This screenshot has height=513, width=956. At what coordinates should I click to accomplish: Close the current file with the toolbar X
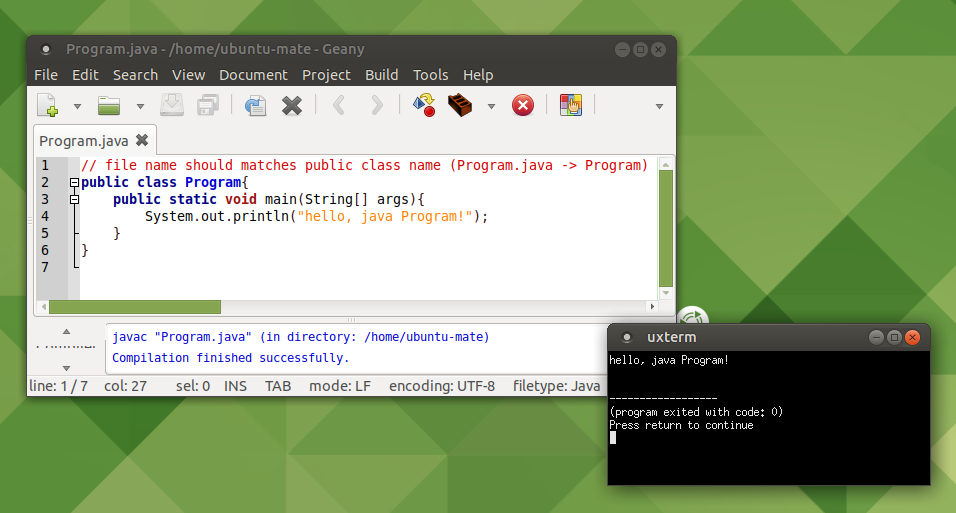coord(292,106)
